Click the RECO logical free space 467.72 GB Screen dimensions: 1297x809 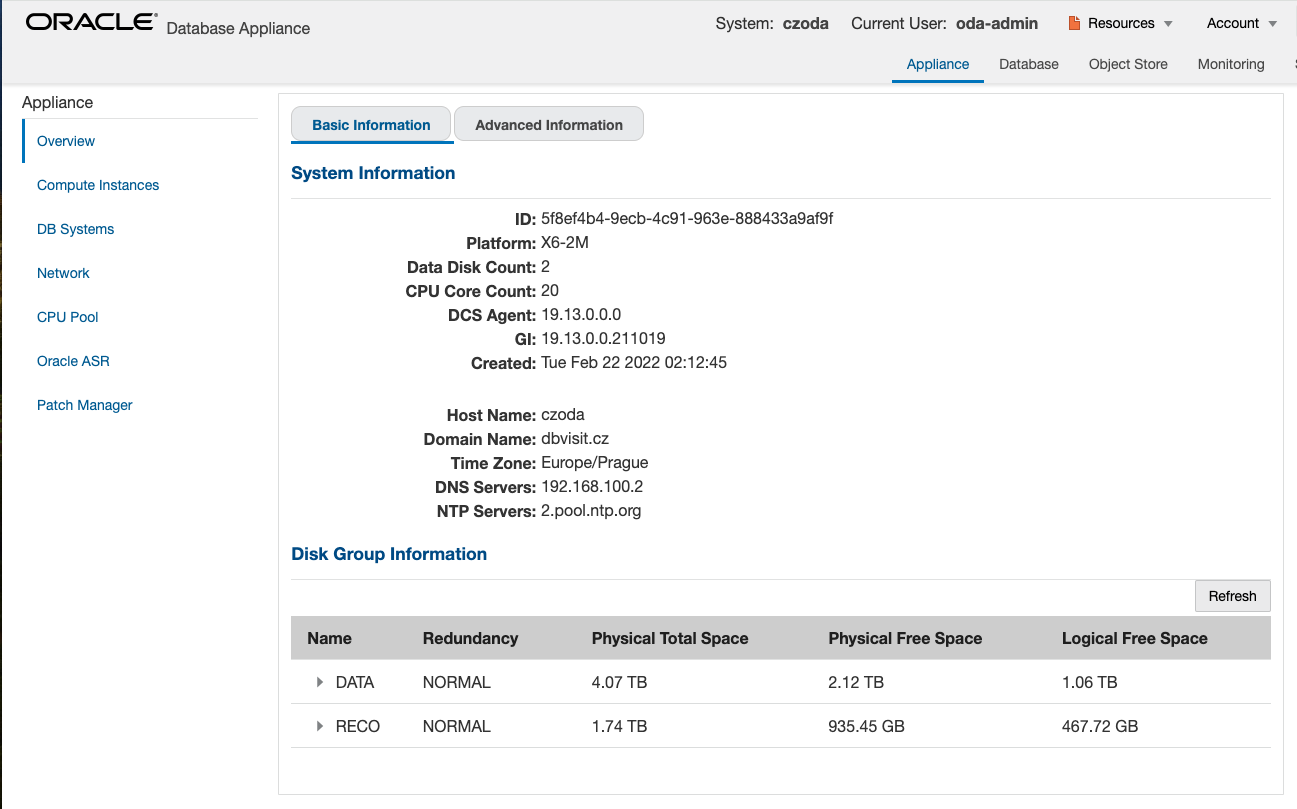(x=1100, y=726)
